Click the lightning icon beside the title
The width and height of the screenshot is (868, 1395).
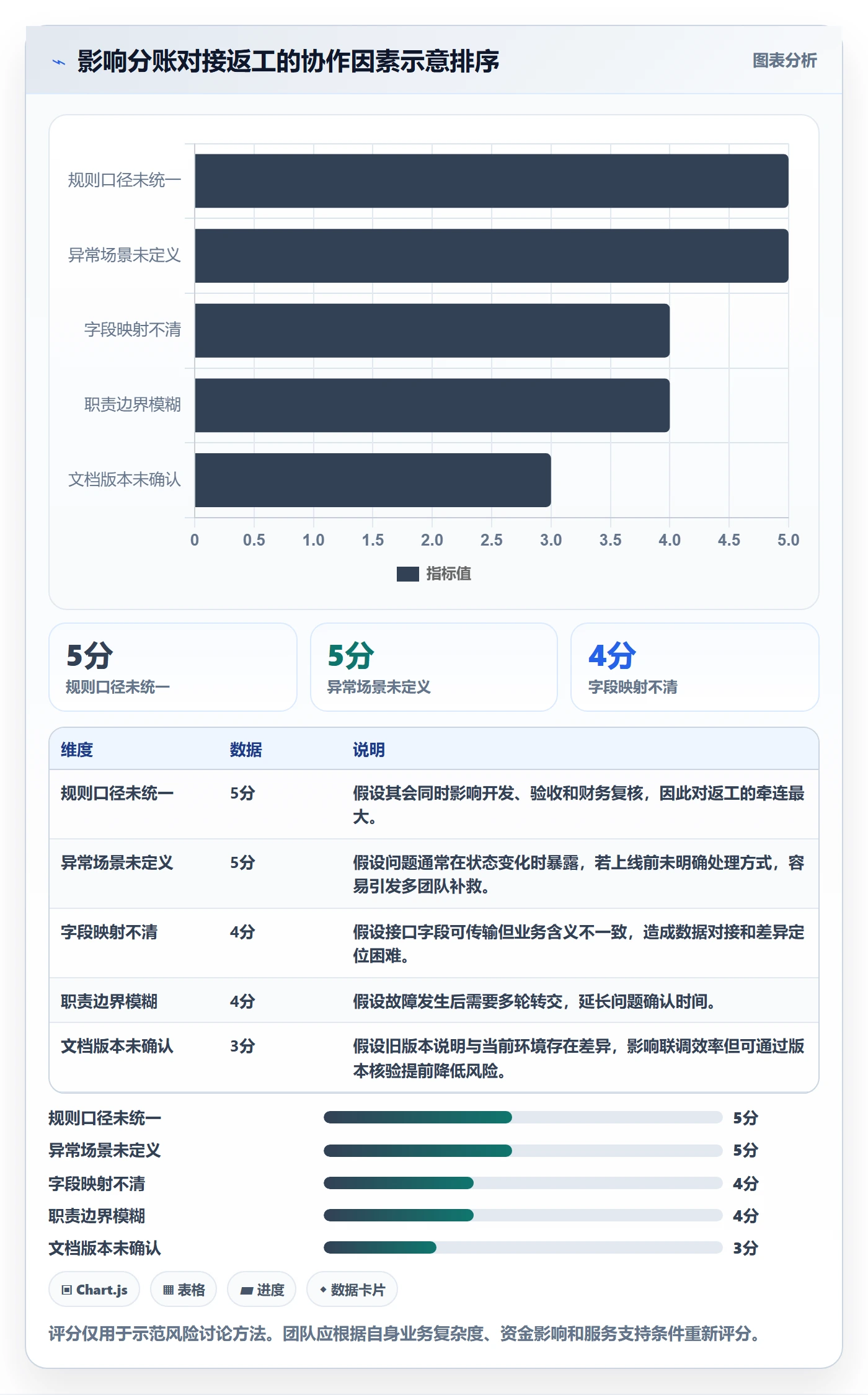59,62
